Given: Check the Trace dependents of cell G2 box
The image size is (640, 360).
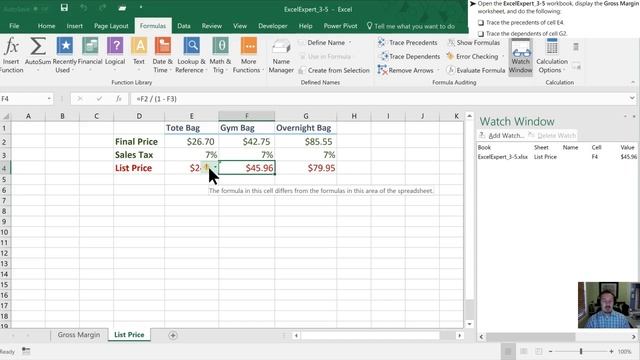Looking at the screenshot, I should click(481, 34).
